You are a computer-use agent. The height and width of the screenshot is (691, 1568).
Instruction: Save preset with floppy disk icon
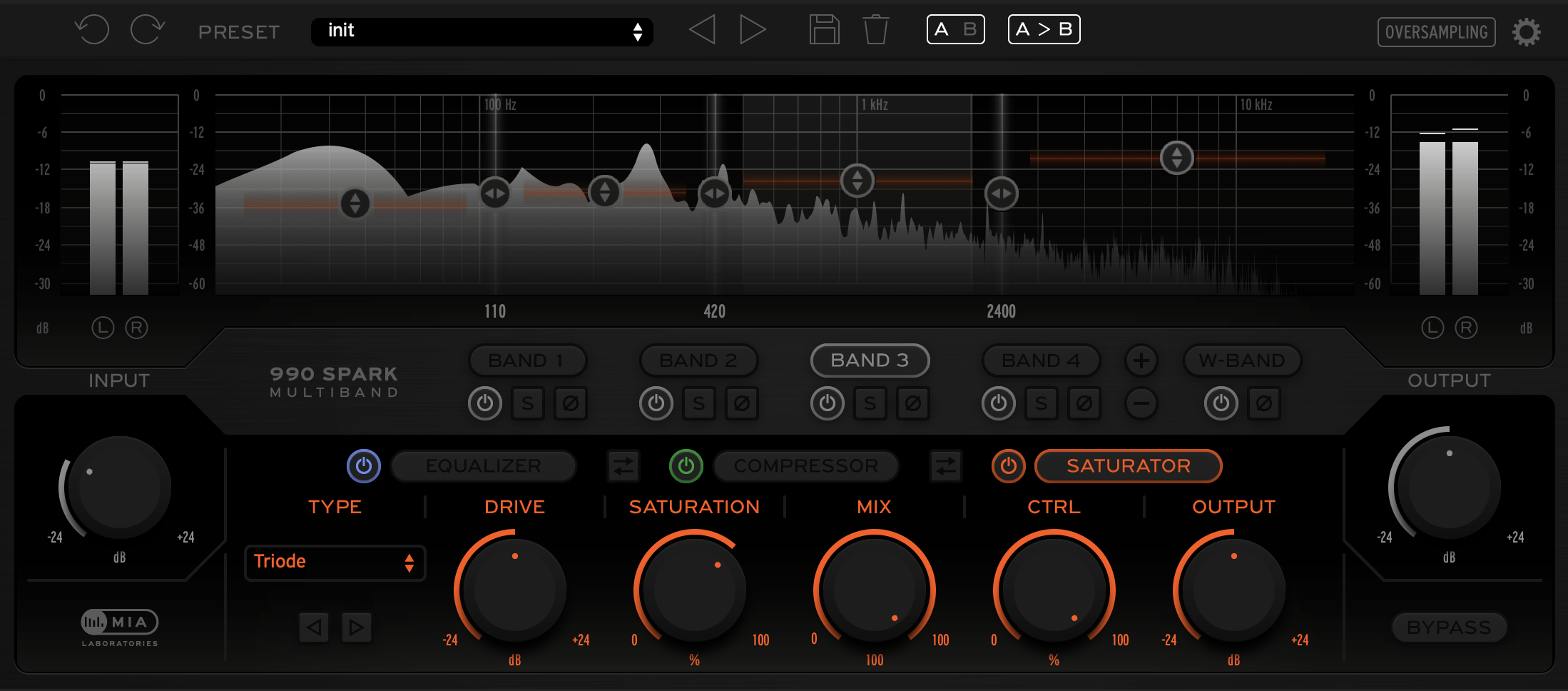(x=824, y=31)
